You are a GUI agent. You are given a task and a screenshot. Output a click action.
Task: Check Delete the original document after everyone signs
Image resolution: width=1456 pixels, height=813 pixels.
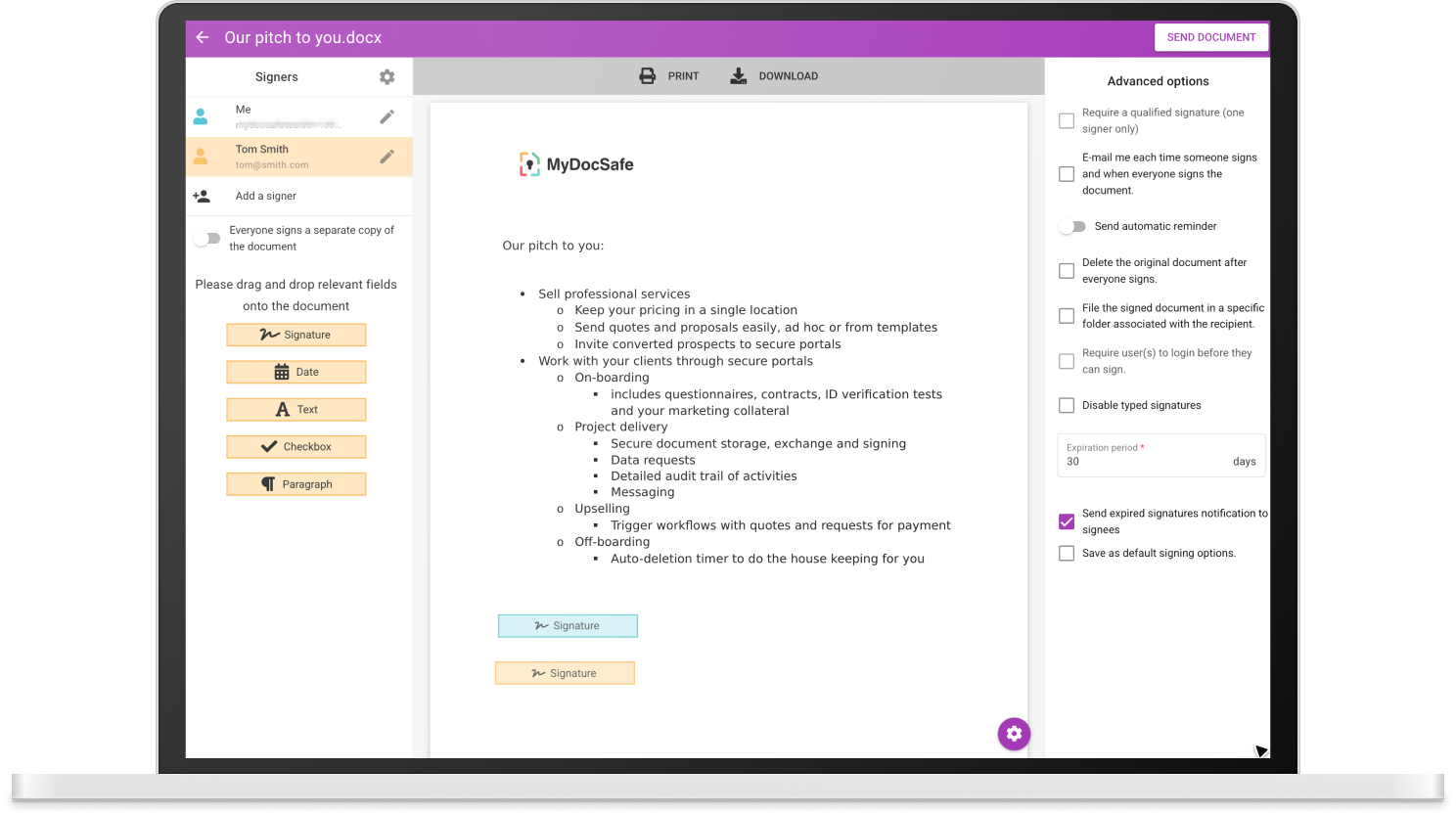point(1066,270)
